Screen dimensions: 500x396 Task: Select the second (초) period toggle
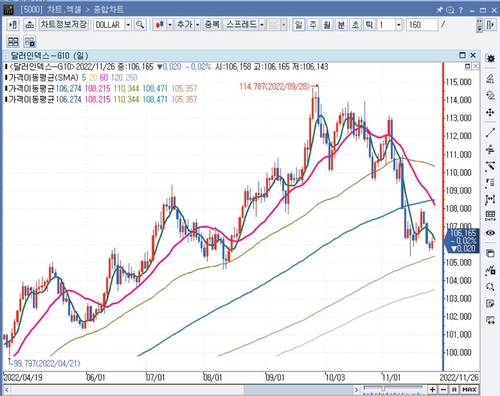[x=355, y=25]
